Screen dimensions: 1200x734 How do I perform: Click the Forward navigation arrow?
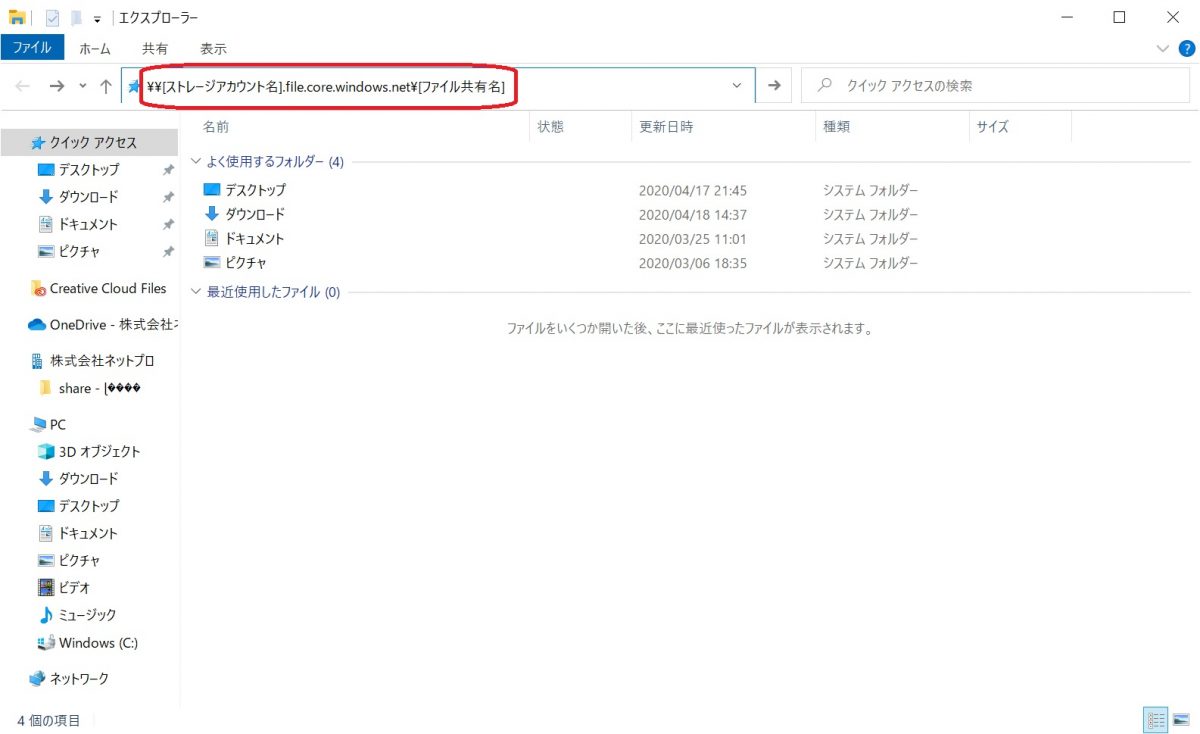point(56,86)
